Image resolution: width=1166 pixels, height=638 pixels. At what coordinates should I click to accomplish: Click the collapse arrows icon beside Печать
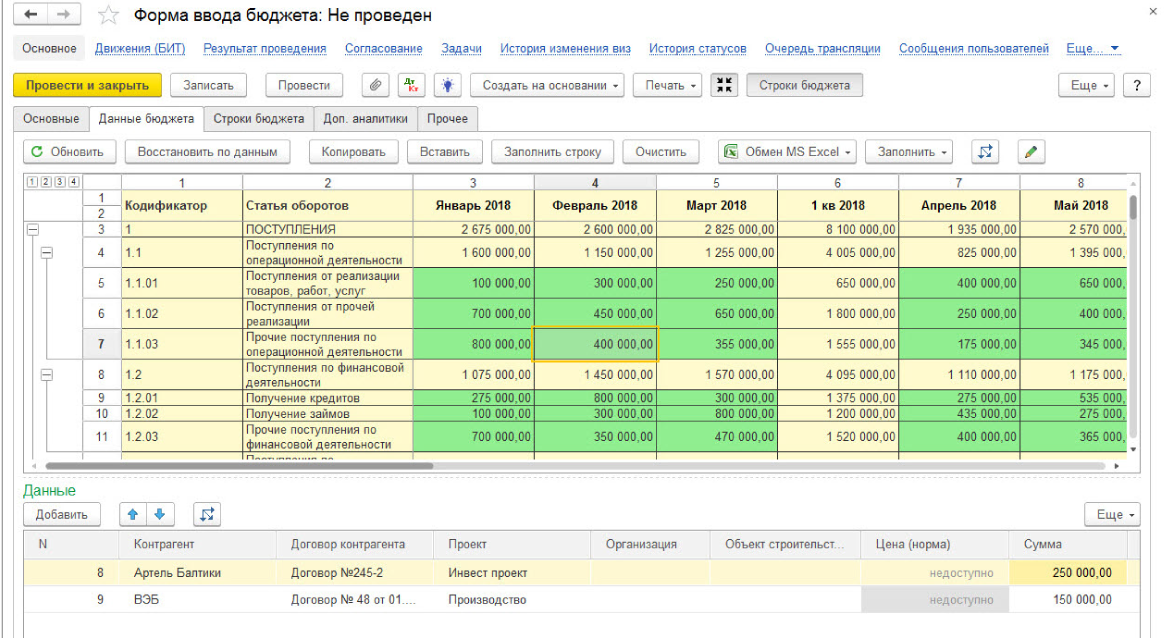[724, 86]
